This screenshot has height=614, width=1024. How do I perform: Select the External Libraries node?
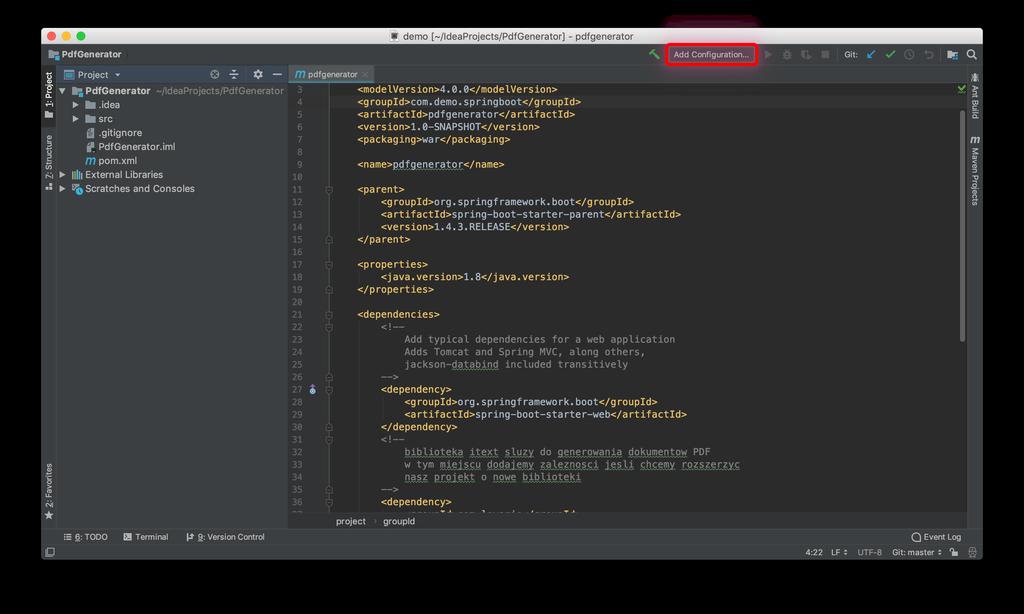click(118, 174)
